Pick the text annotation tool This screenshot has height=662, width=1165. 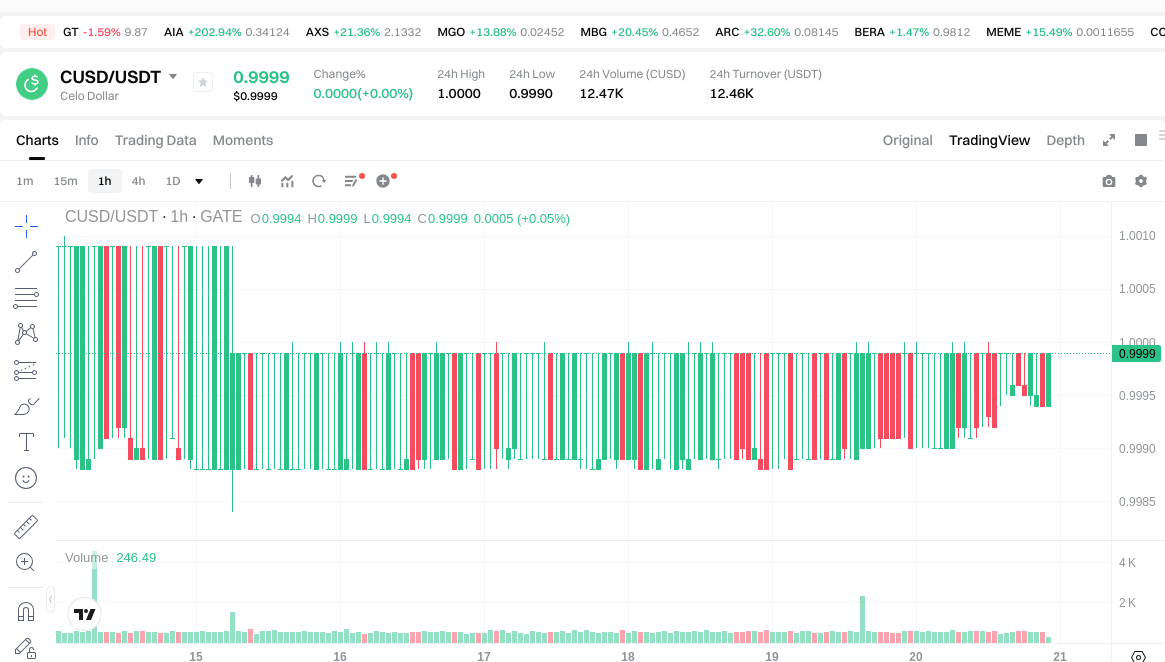click(x=26, y=442)
